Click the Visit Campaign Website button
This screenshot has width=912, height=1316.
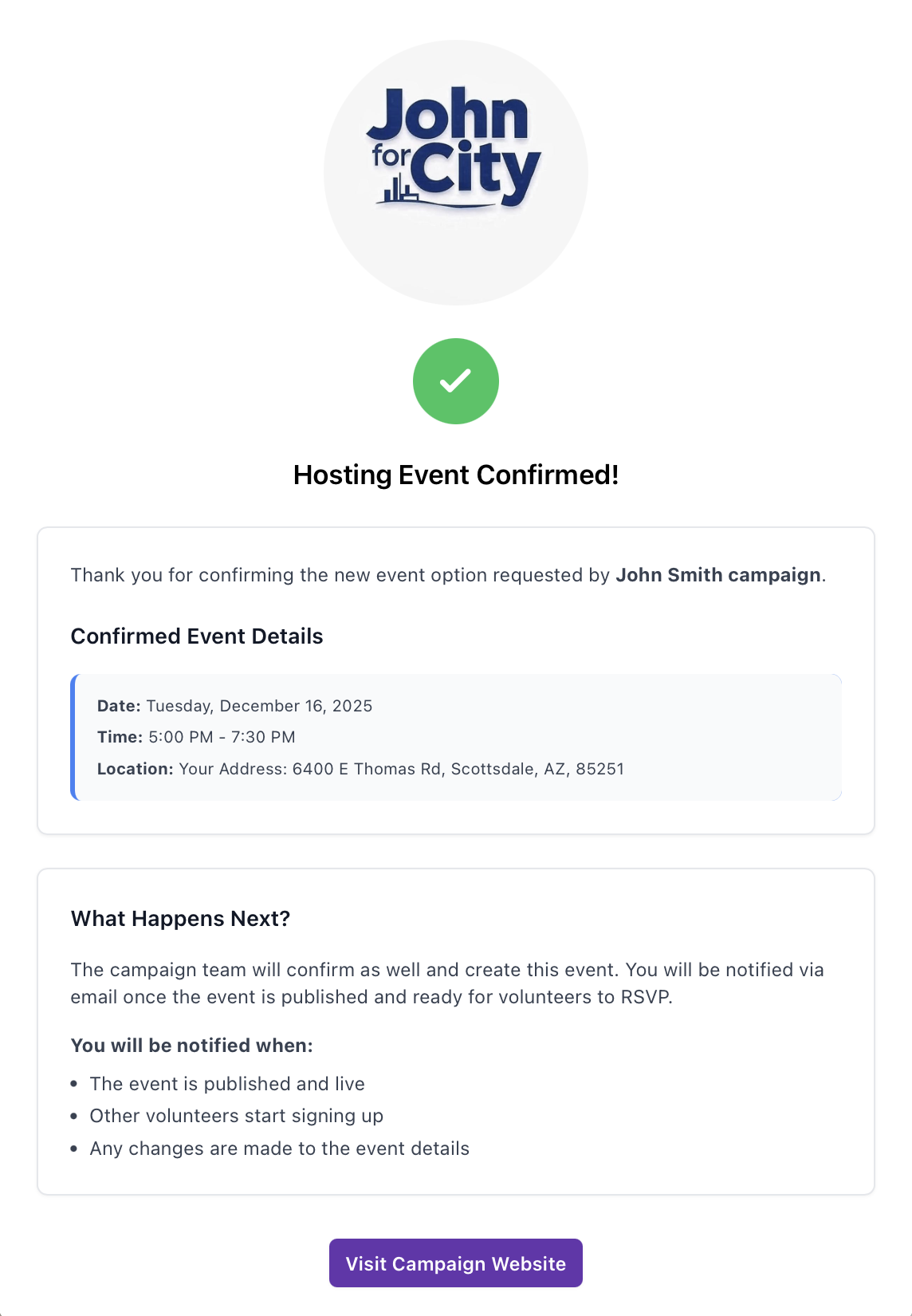[456, 1263]
